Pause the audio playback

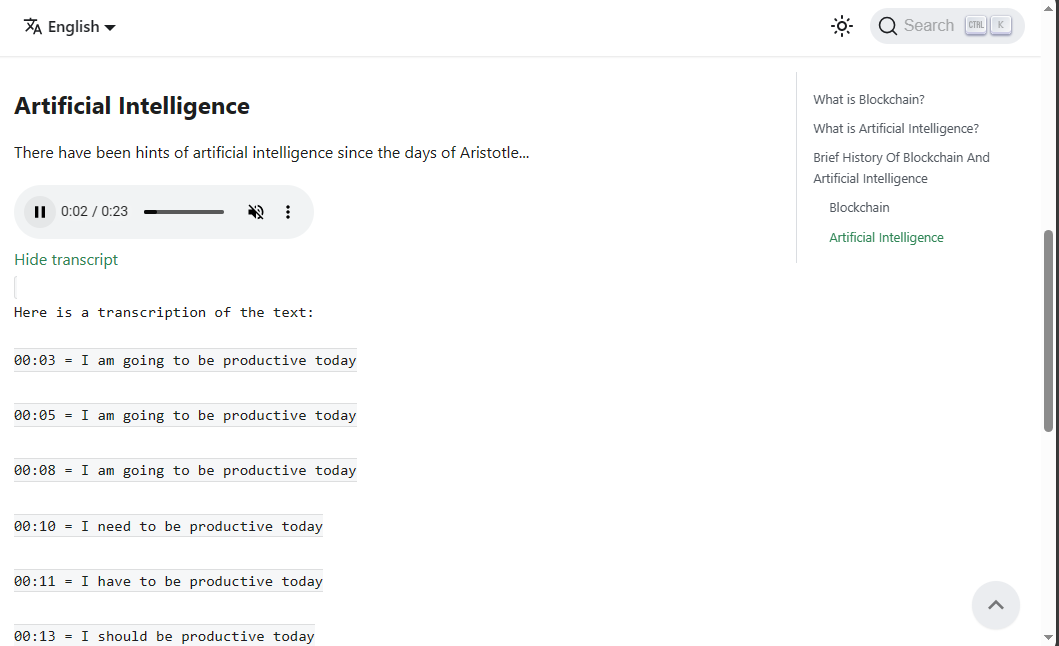(x=40, y=212)
